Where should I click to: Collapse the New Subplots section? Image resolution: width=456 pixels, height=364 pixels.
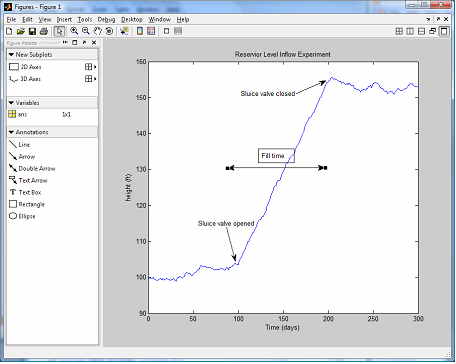[x=11, y=54]
